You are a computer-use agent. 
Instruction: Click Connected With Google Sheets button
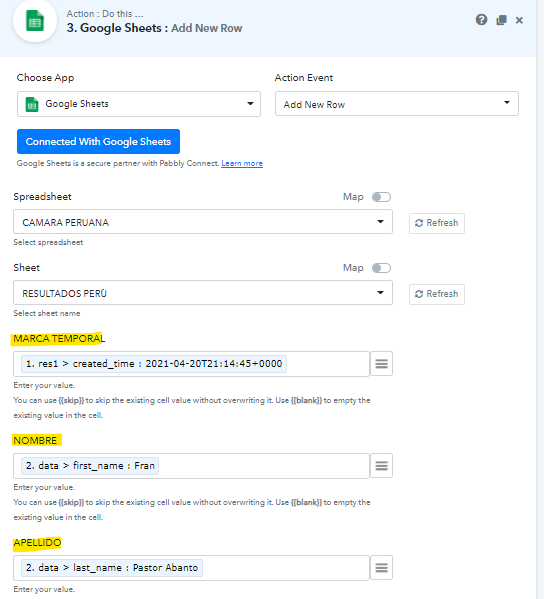98,141
